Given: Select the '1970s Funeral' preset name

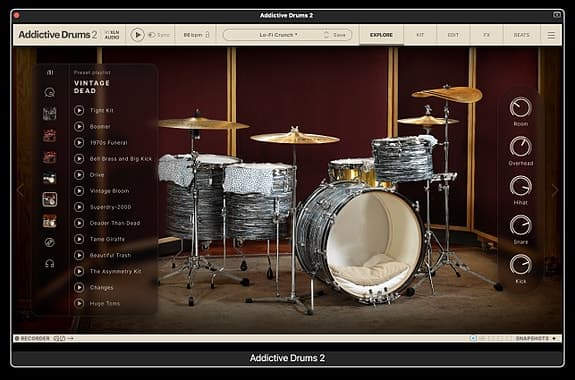Looking at the screenshot, I should point(109,143).
